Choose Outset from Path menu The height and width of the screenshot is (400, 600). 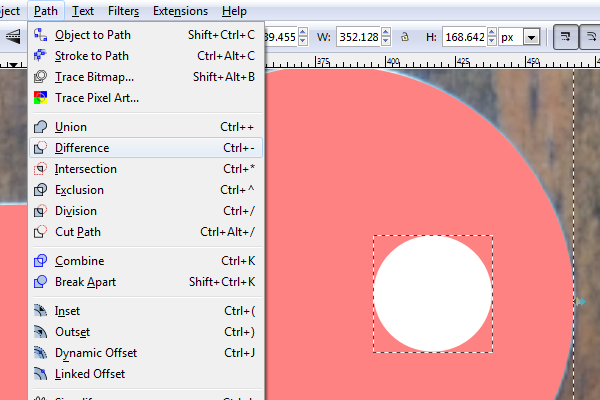[146, 332]
